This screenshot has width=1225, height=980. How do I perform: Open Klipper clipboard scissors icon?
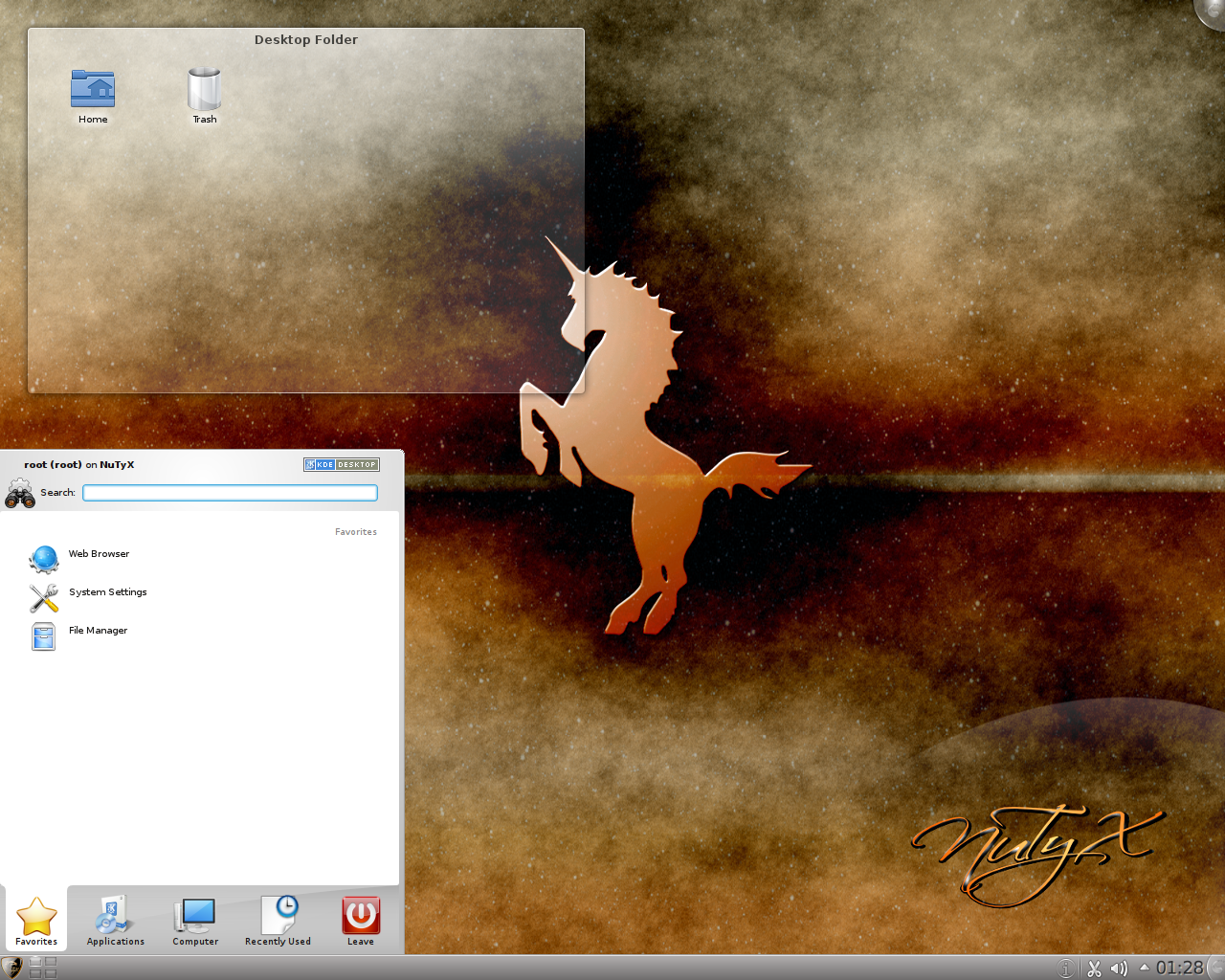(1094, 969)
